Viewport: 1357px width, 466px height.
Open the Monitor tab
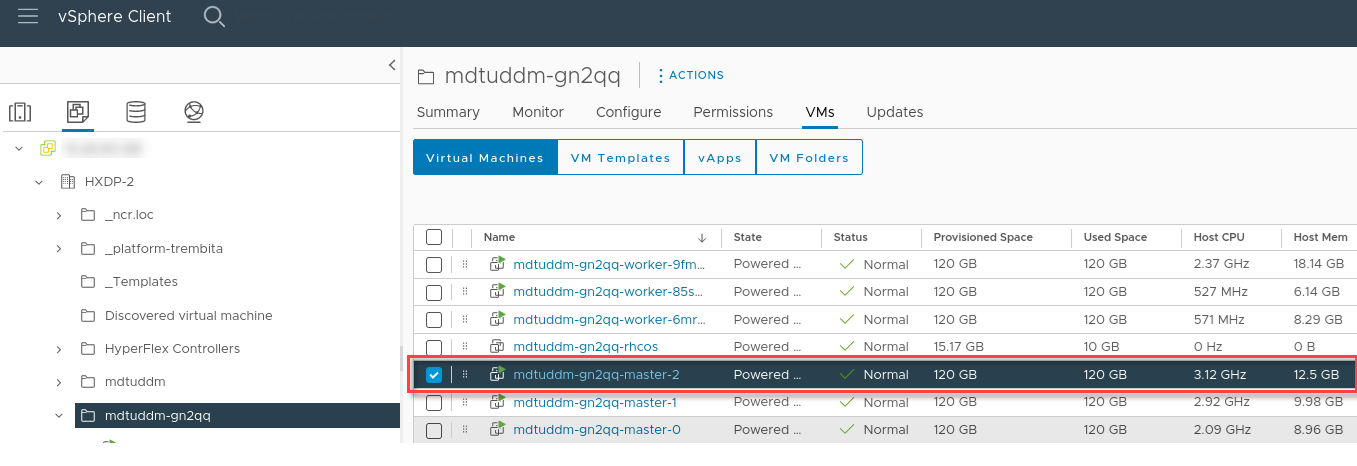click(x=538, y=112)
